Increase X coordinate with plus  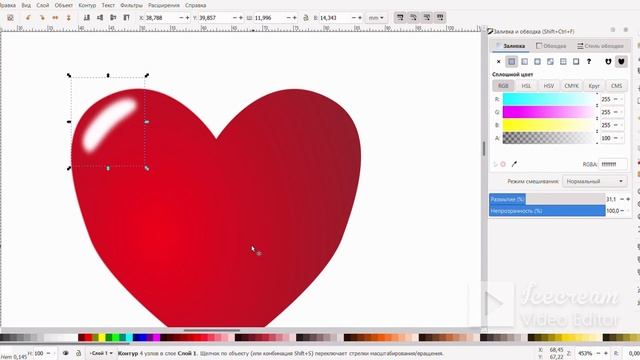click(x=187, y=18)
